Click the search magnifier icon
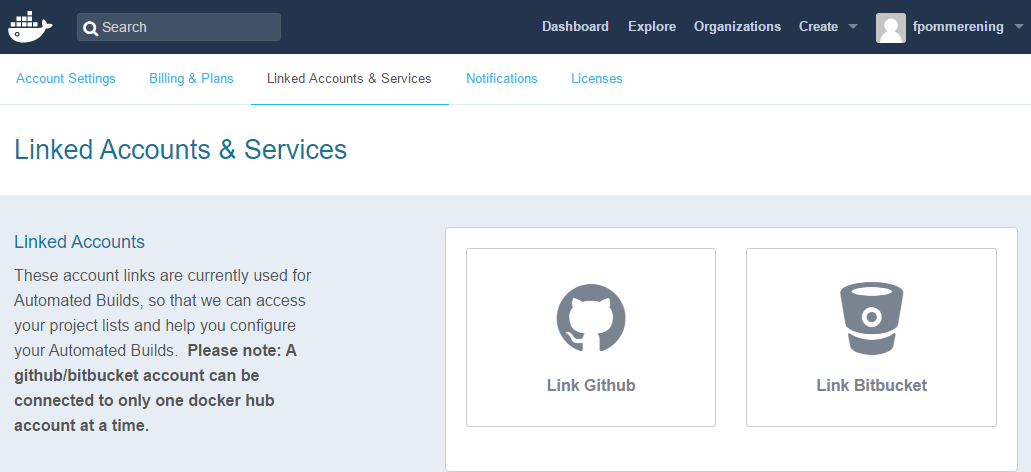 pyautogui.click(x=91, y=28)
